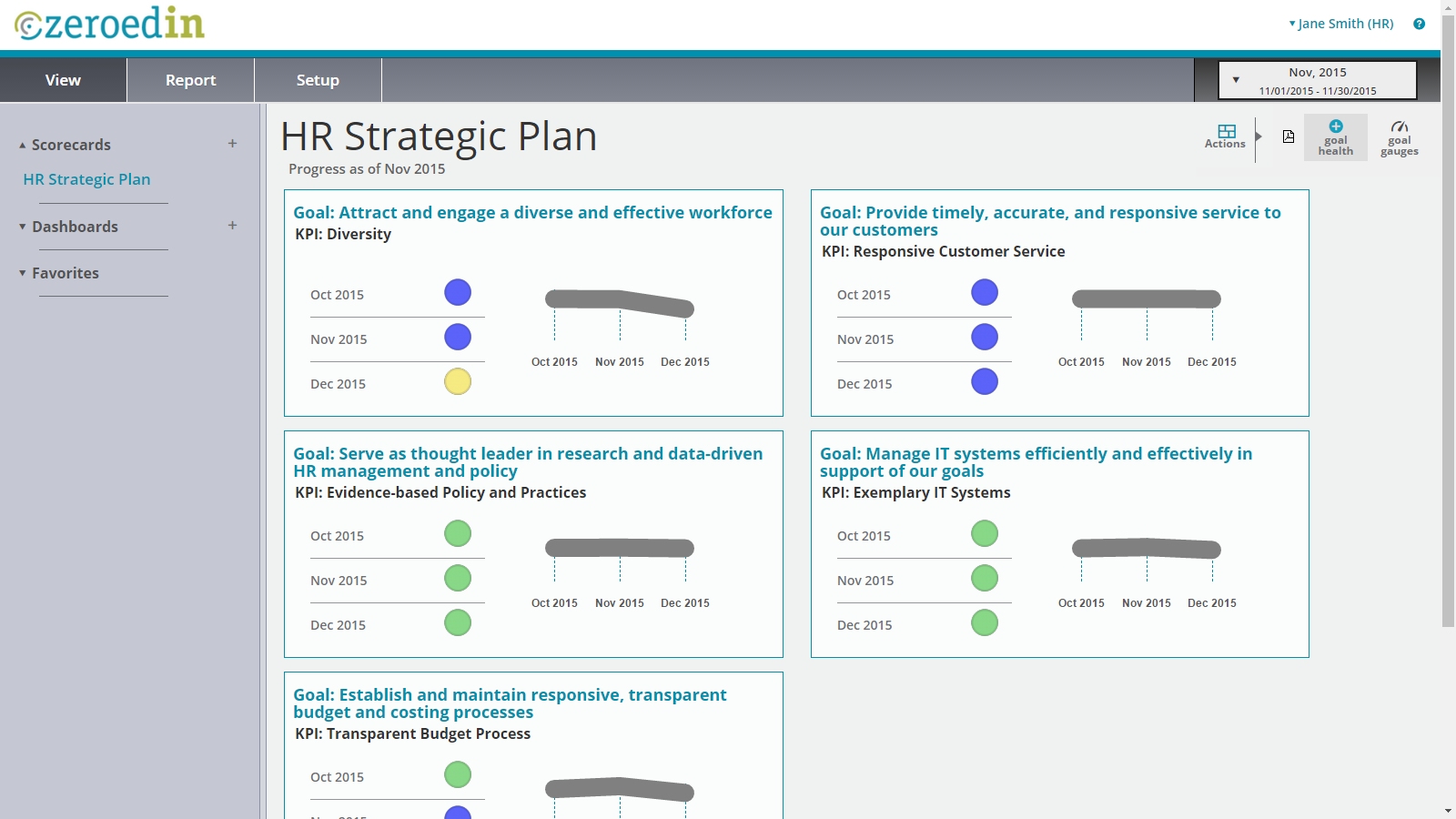Image resolution: width=1456 pixels, height=819 pixels.
Task: Open the Setup tab
Action: pyautogui.click(x=318, y=80)
